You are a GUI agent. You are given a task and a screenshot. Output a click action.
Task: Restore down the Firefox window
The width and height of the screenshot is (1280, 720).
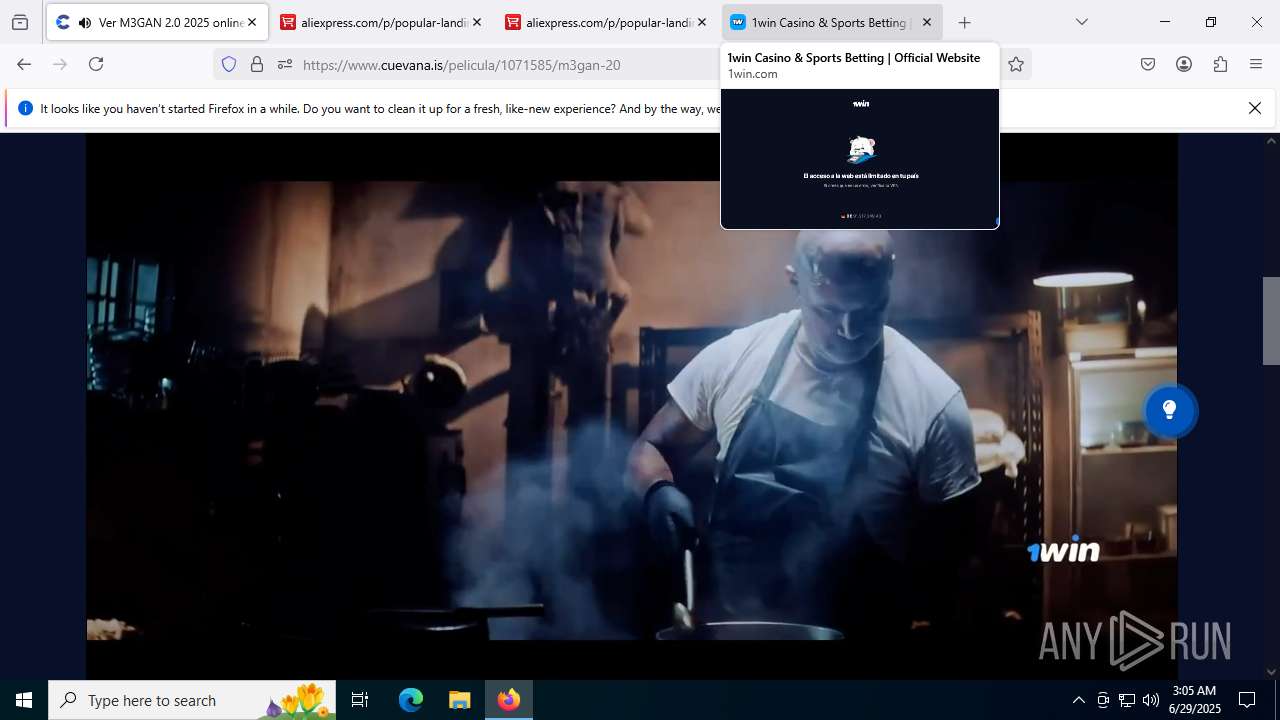1211,22
